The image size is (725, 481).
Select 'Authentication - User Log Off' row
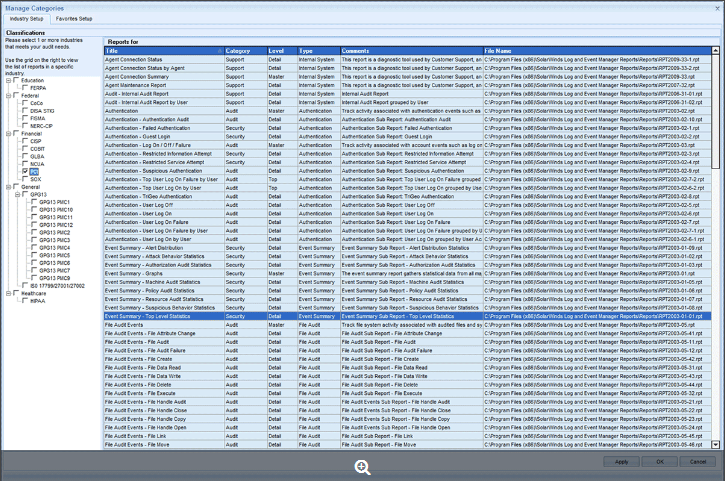tap(407, 205)
